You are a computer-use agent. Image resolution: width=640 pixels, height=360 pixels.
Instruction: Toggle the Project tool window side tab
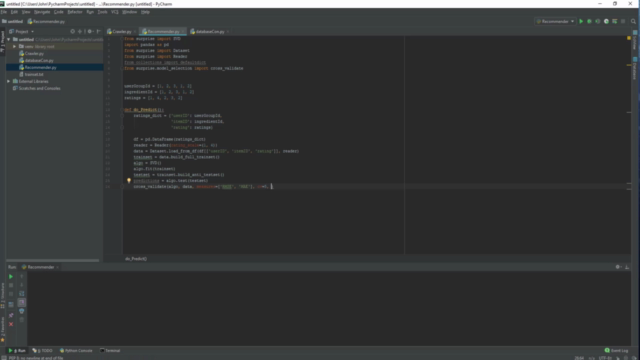[2, 42]
